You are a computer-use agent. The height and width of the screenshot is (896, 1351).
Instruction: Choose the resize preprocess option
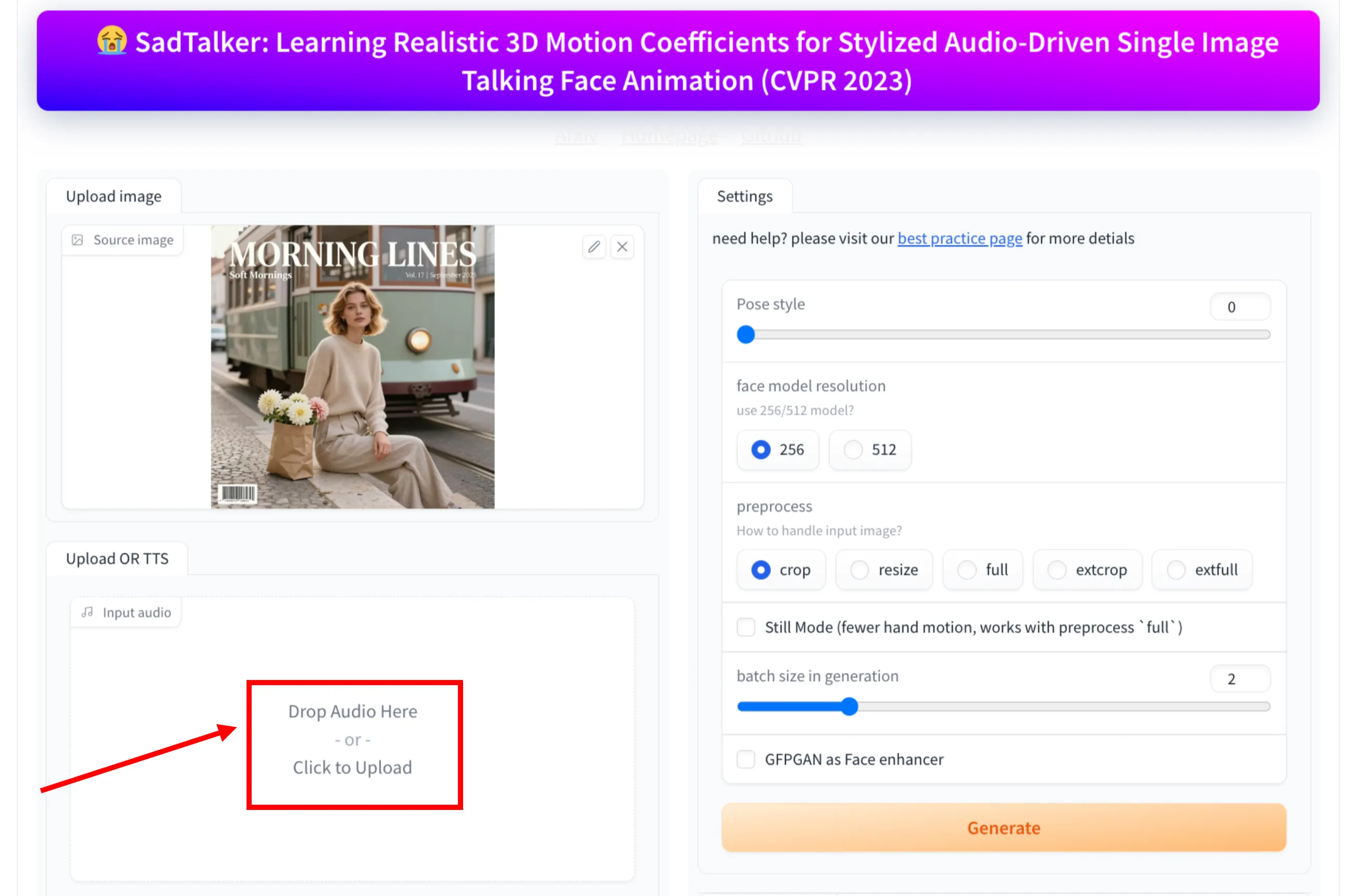coord(859,570)
